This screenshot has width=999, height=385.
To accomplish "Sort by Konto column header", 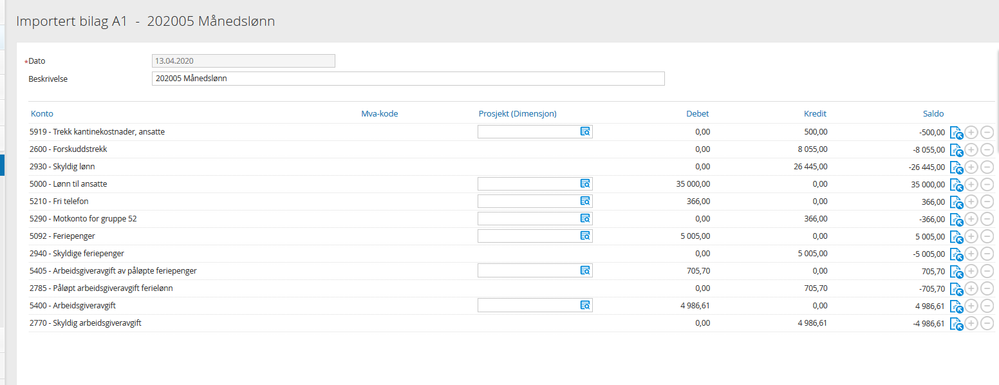I will [41, 113].
